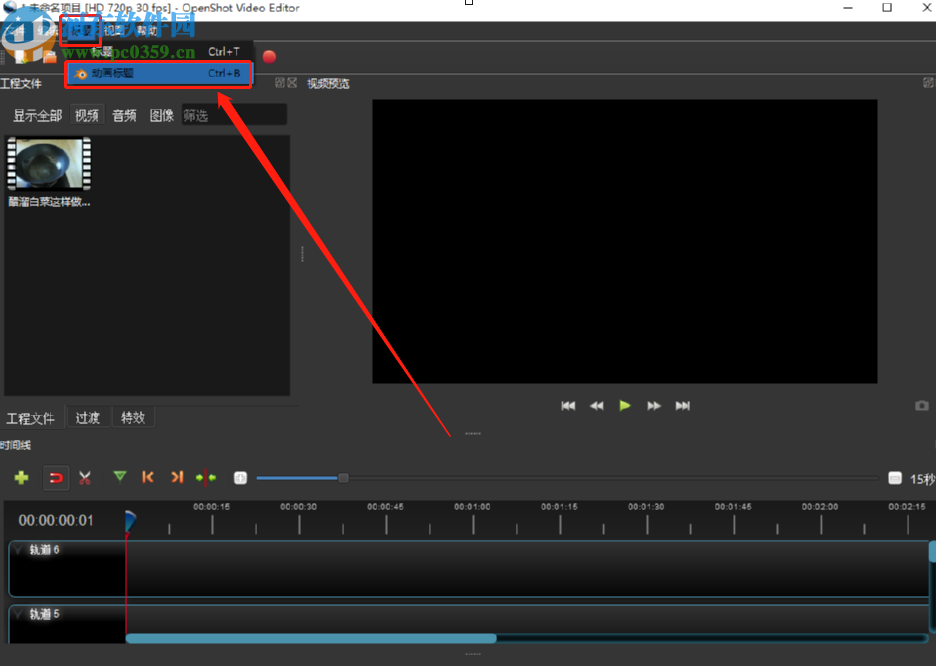Click the 15秒 zoom label
Screen dimensions: 936x666
click(x=922, y=479)
